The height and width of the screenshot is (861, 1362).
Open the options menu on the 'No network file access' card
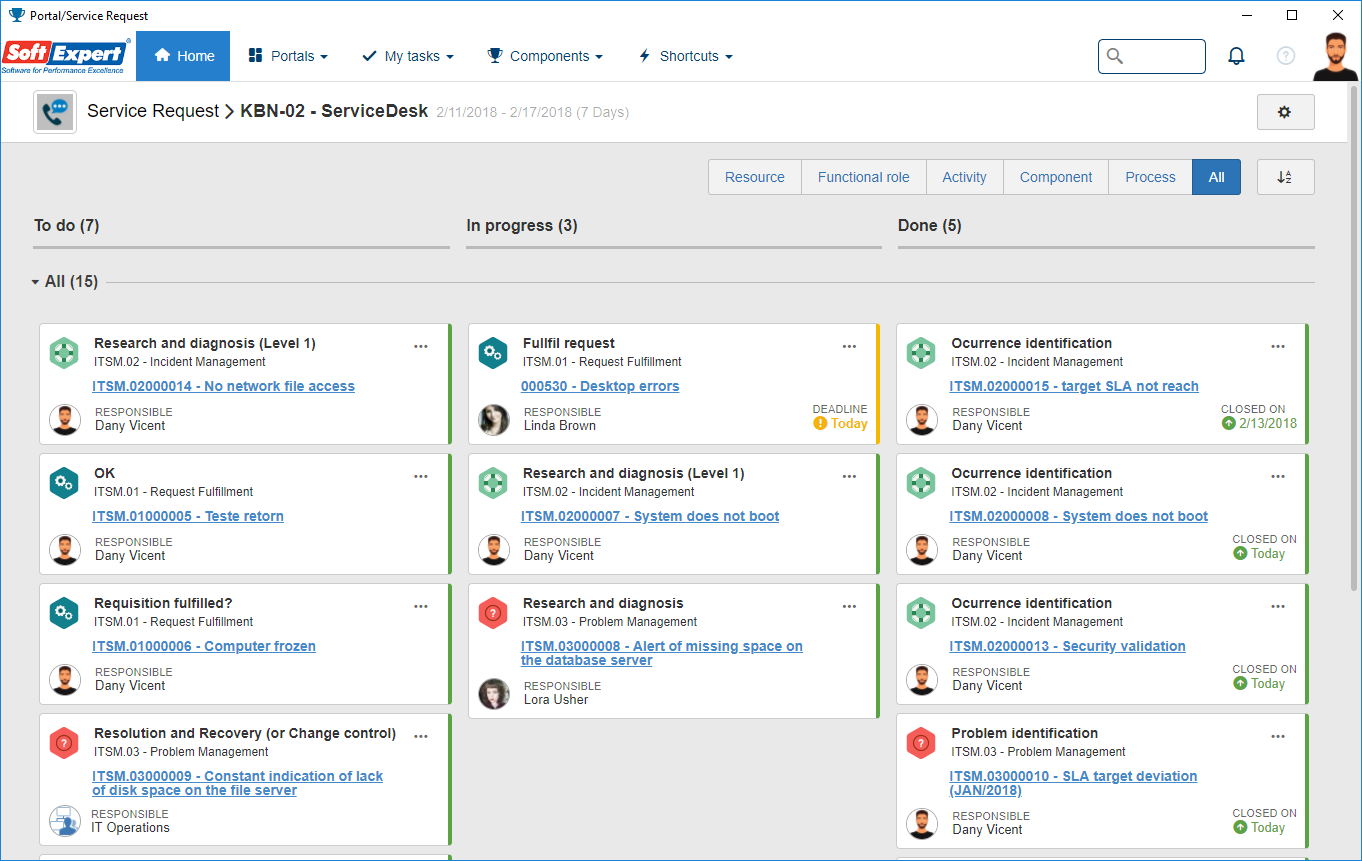[x=421, y=346]
